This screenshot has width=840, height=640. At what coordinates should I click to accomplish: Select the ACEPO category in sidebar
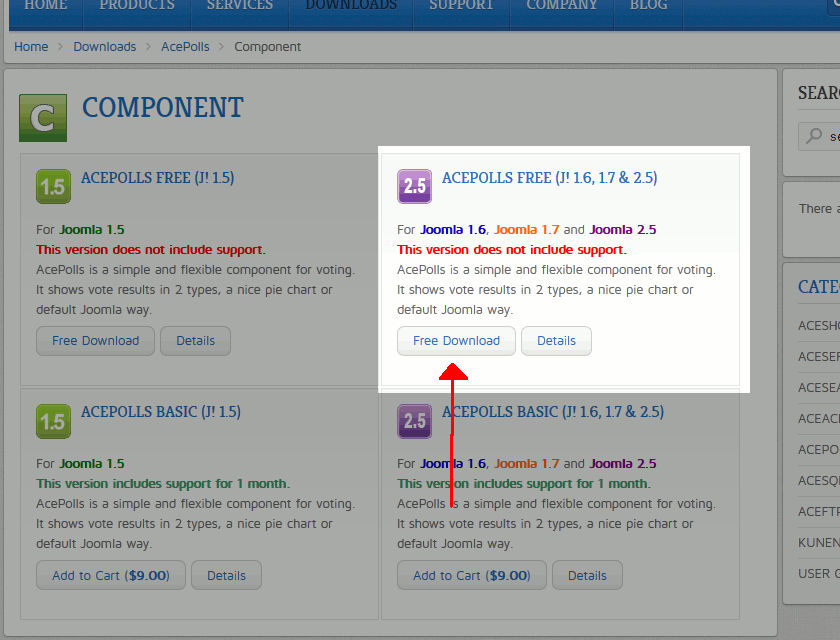(x=819, y=449)
